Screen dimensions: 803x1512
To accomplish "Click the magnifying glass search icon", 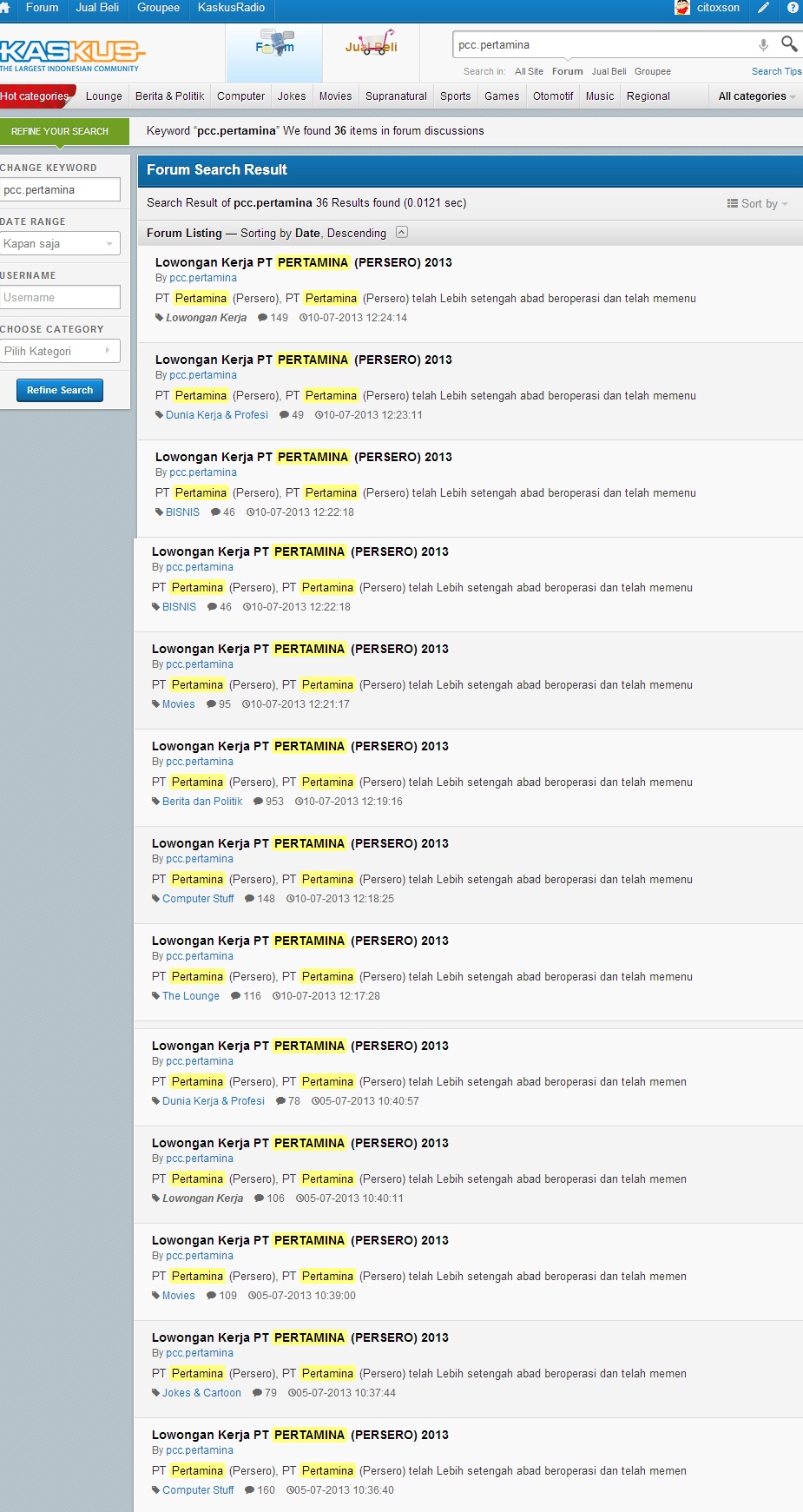I will coord(789,43).
